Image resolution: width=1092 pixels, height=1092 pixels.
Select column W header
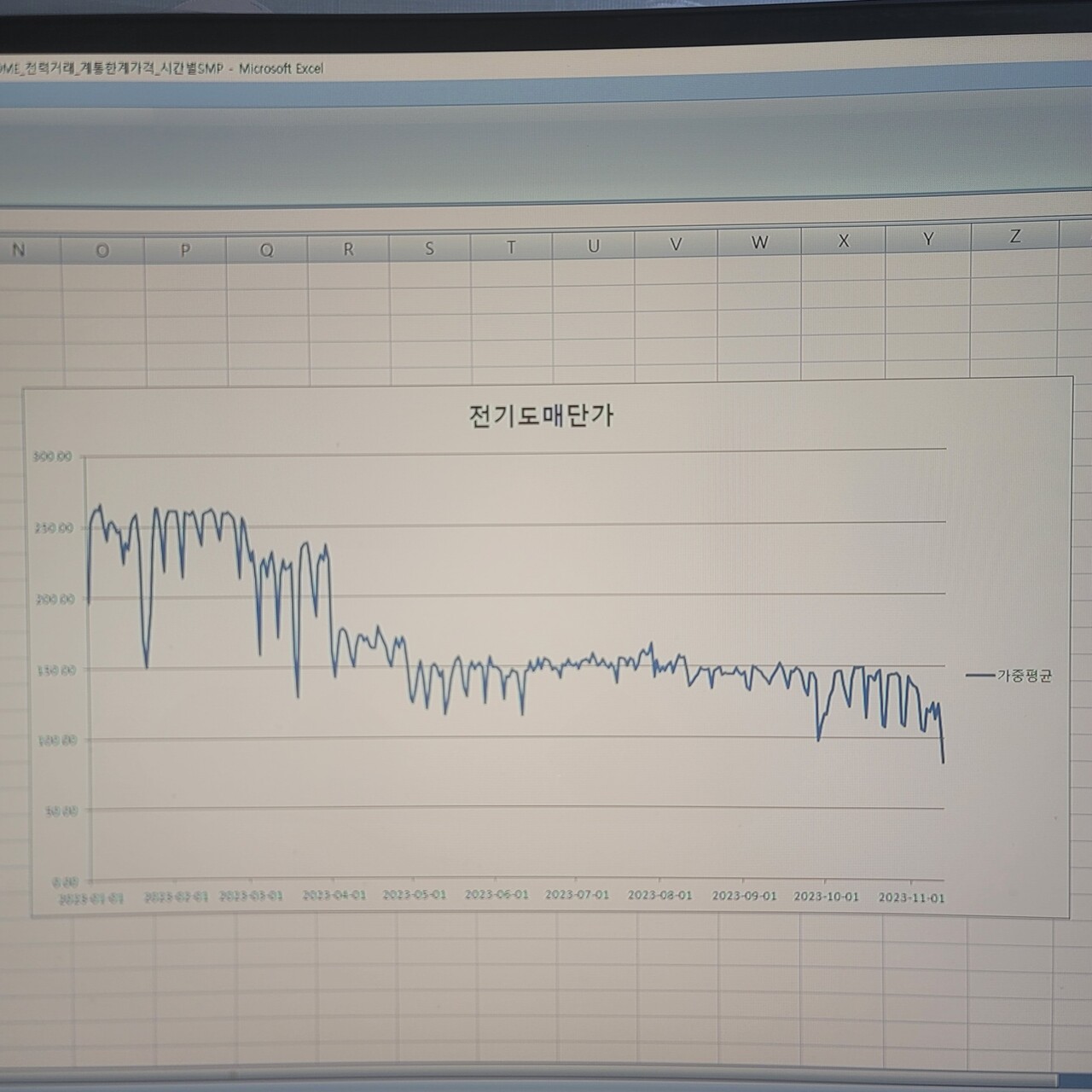click(759, 242)
